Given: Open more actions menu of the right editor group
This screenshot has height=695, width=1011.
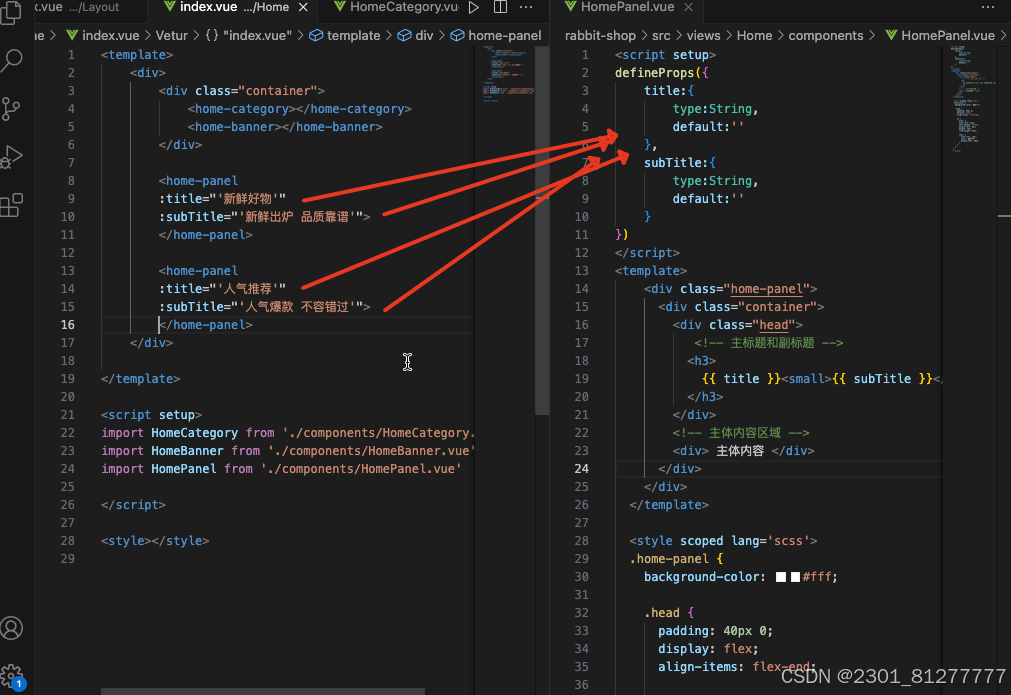Looking at the screenshot, I should [x=988, y=7].
